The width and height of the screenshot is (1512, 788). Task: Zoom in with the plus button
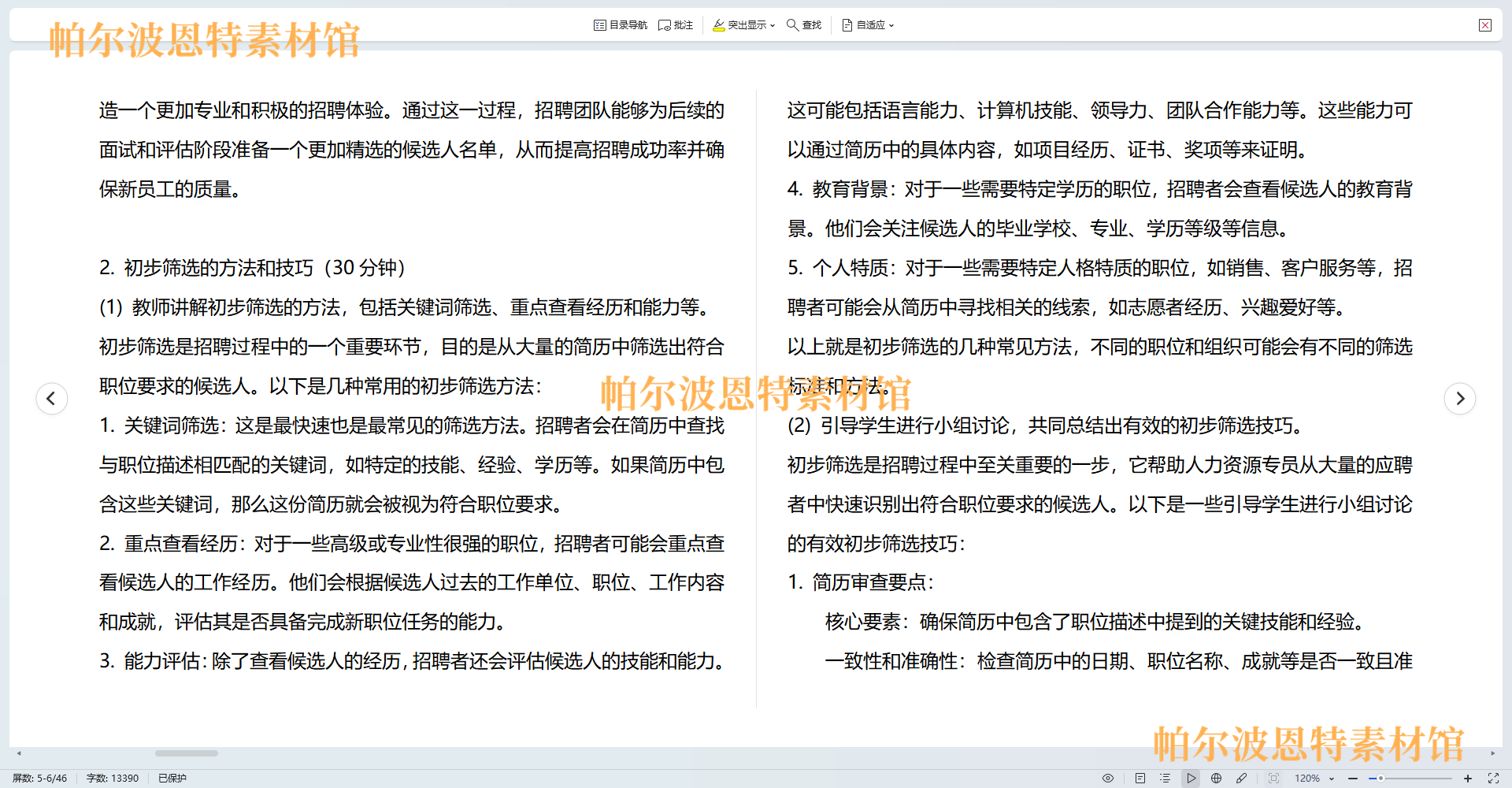tap(1468, 778)
